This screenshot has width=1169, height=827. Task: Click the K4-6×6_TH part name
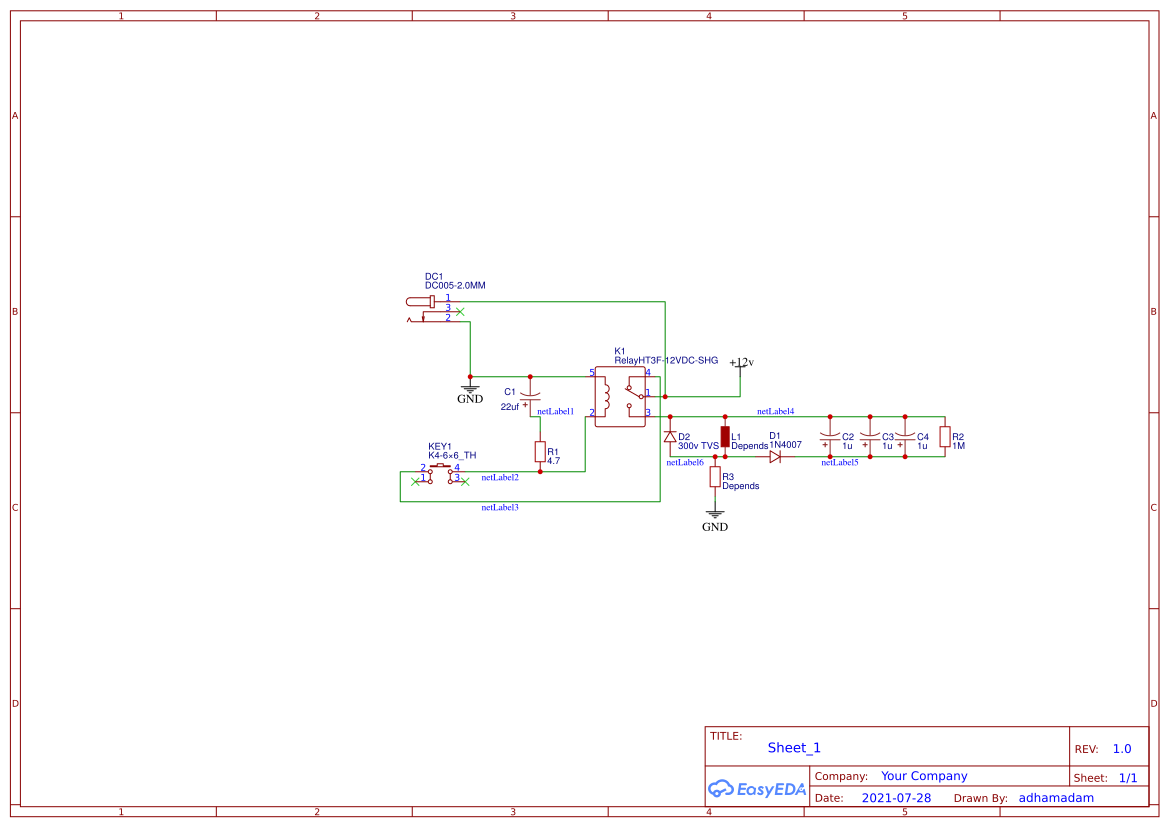452,455
